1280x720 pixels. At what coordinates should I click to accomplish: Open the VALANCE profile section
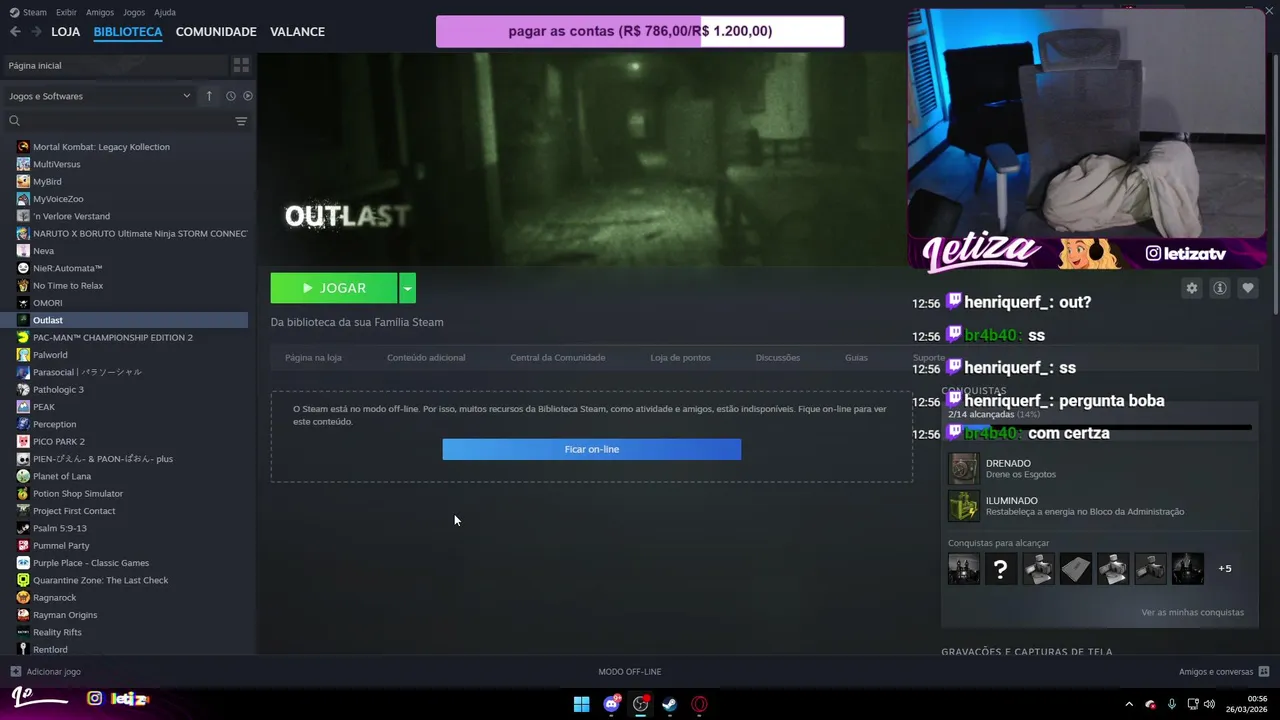pyautogui.click(x=297, y=31)
